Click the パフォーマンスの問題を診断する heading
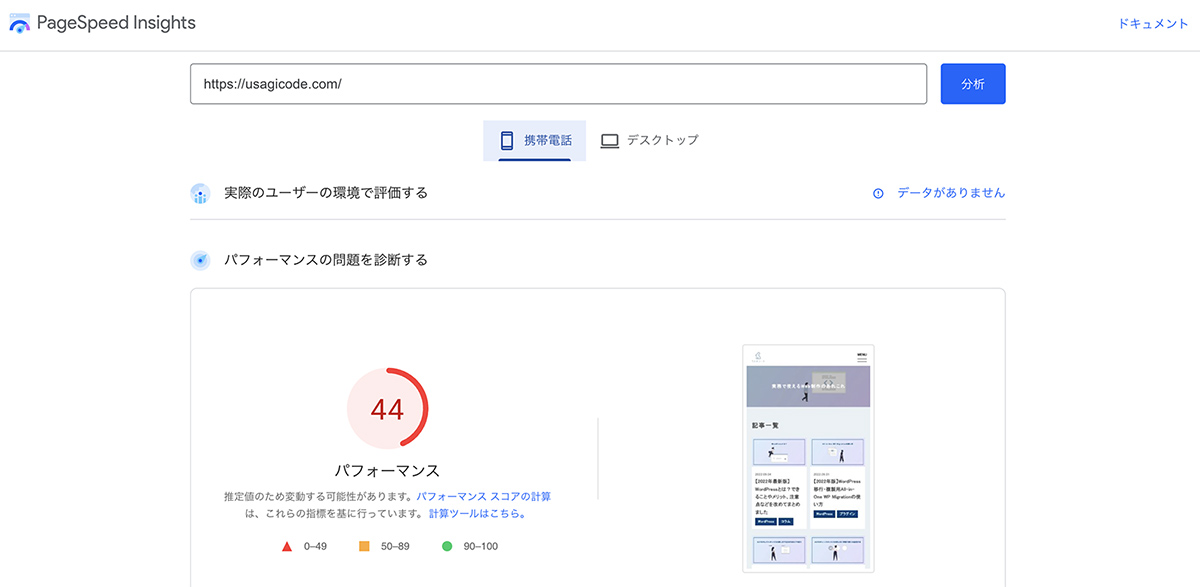The image size is (1200, 587). click(x=326, y=260)
